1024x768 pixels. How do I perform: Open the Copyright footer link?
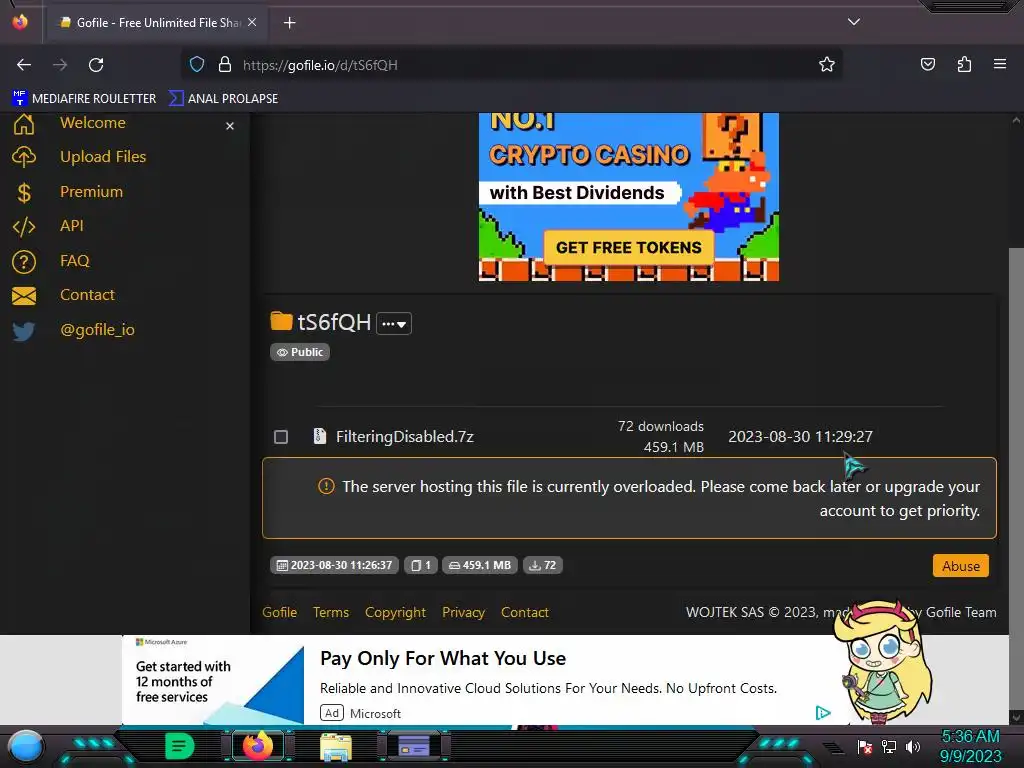(x=395, y=613)
